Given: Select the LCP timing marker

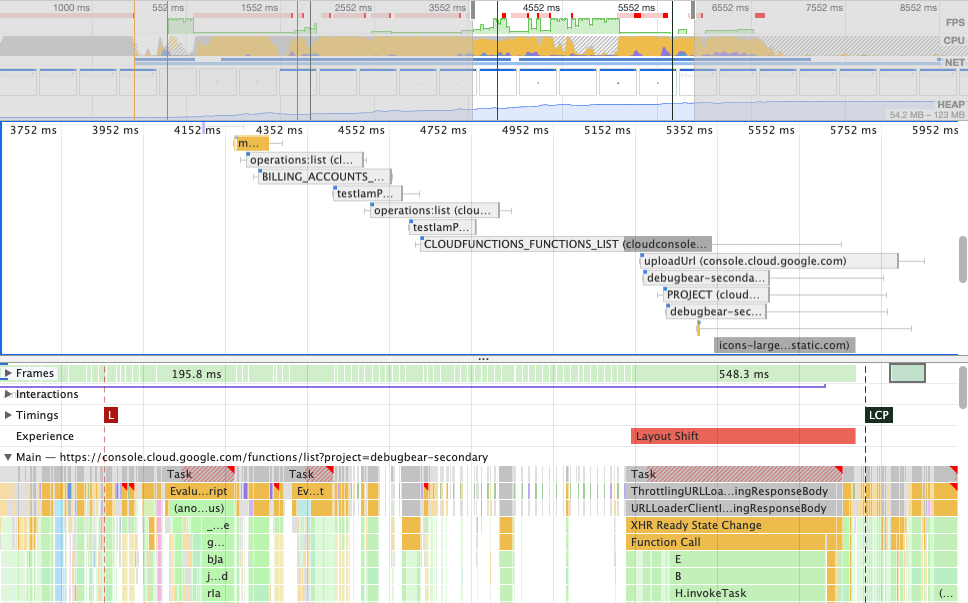Looking at the screenshot, I should pyautogui.click(x=878, y=415).
